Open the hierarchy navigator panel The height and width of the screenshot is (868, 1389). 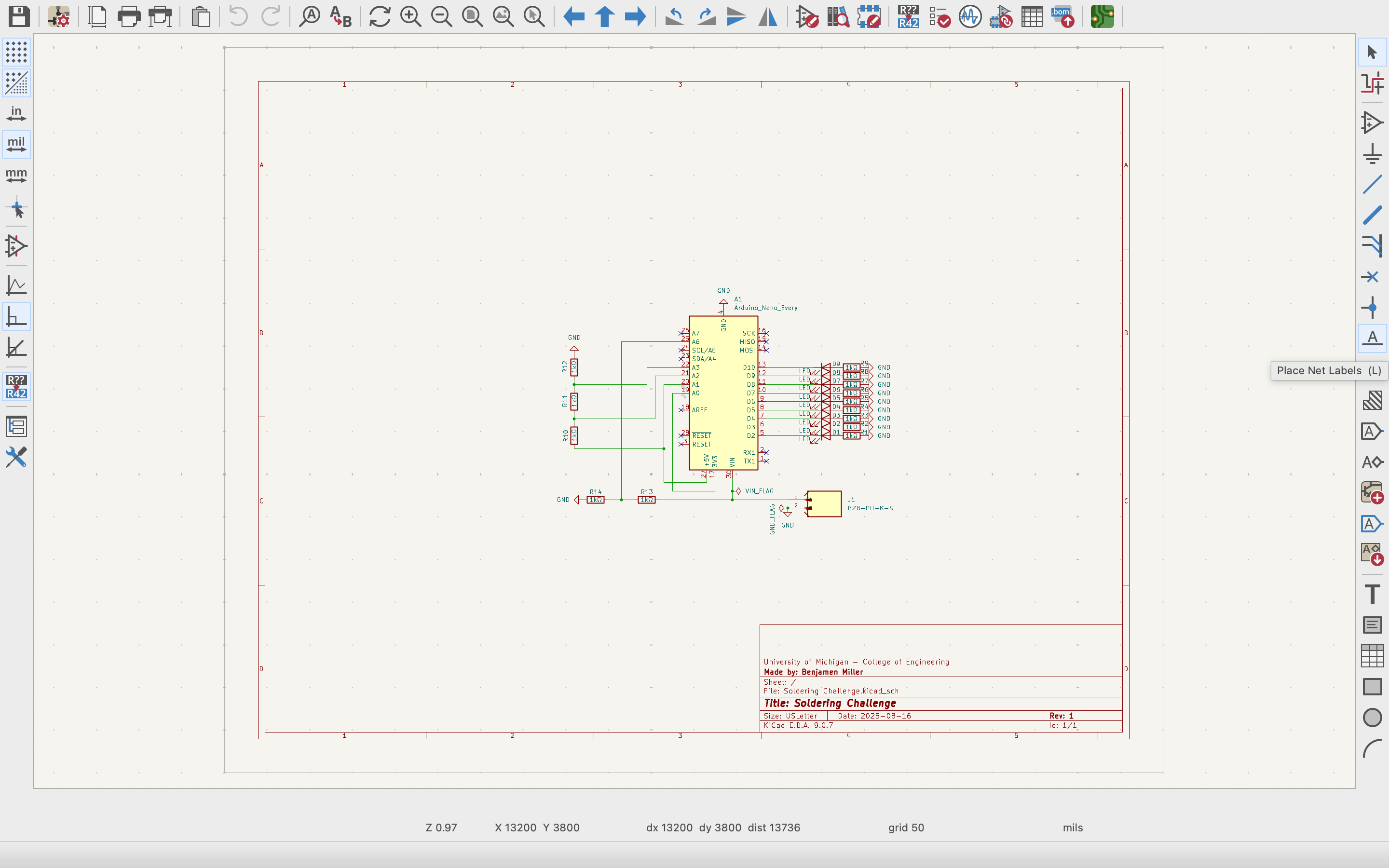[x=16, y=427]
